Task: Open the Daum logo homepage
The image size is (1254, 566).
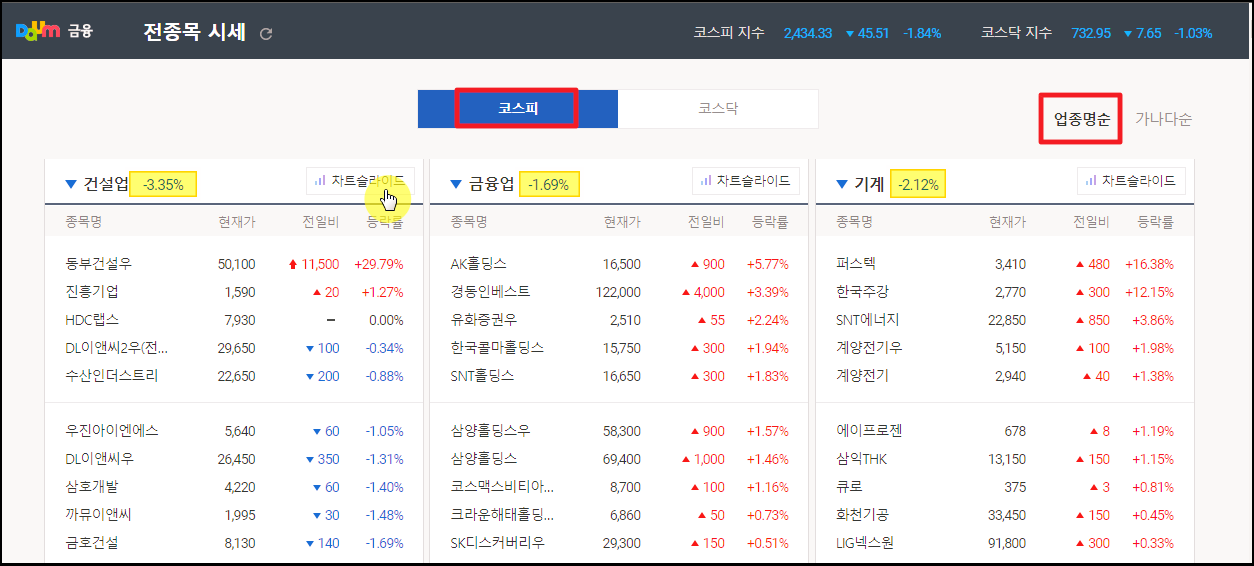Action: (x=38, y=31)
